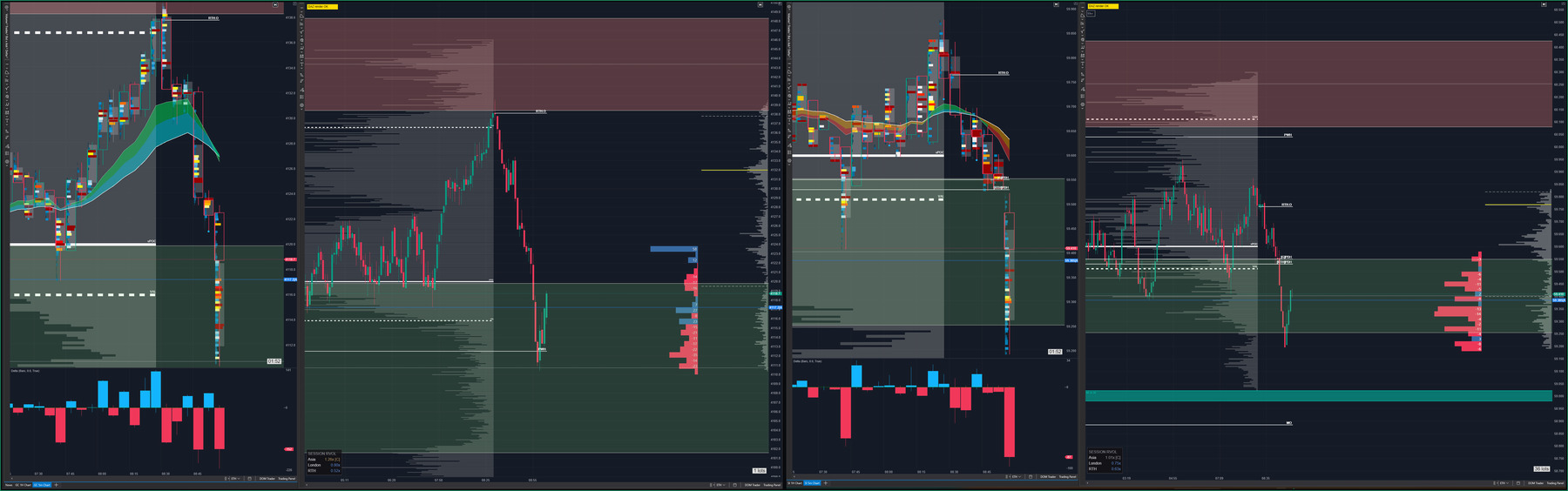Open Trading Panel in the second pane
This screenshot has width=1568, height=491.
(x=772, y=485)
